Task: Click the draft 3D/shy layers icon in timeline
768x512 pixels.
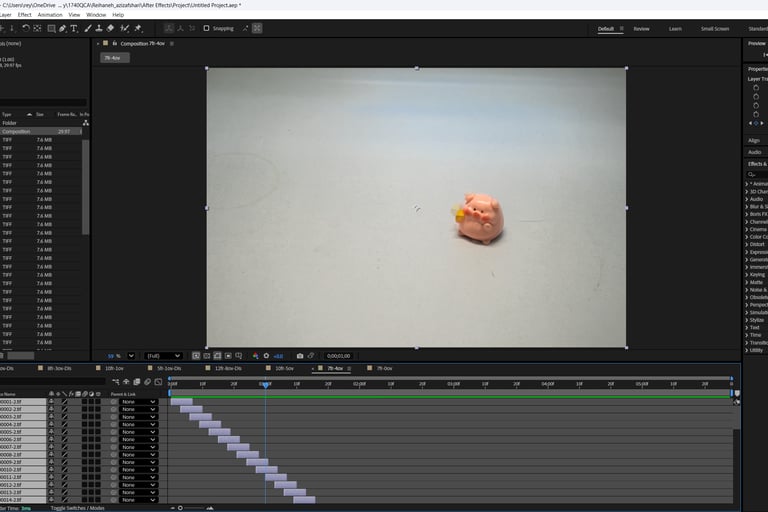Action: point(126,382)
